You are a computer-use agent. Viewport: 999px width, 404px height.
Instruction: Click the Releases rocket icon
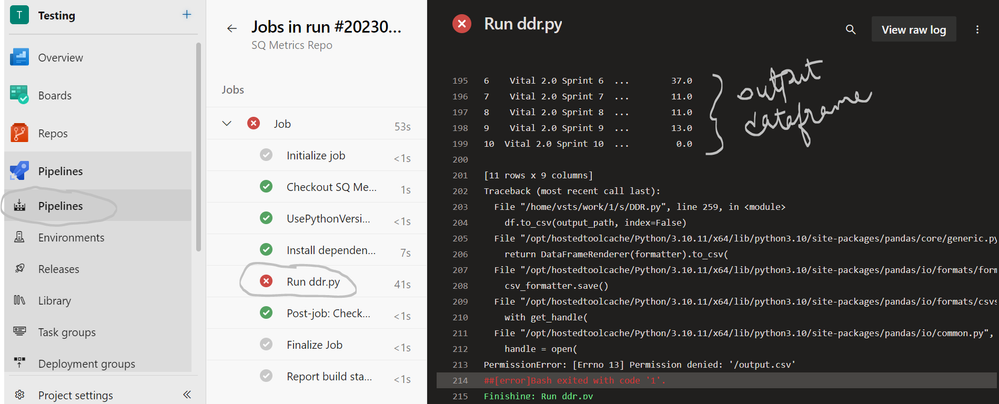(x=19, y=269)
